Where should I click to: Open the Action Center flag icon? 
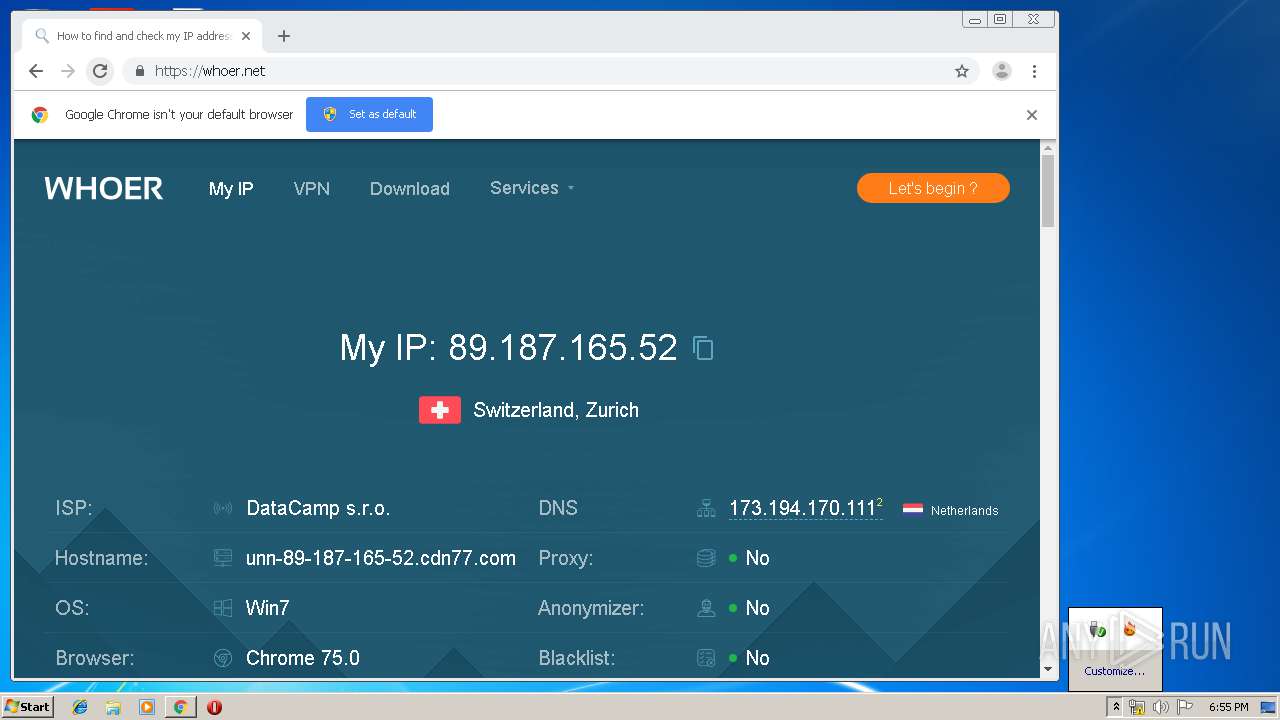pyautogui.click(x=1185, y=707)
